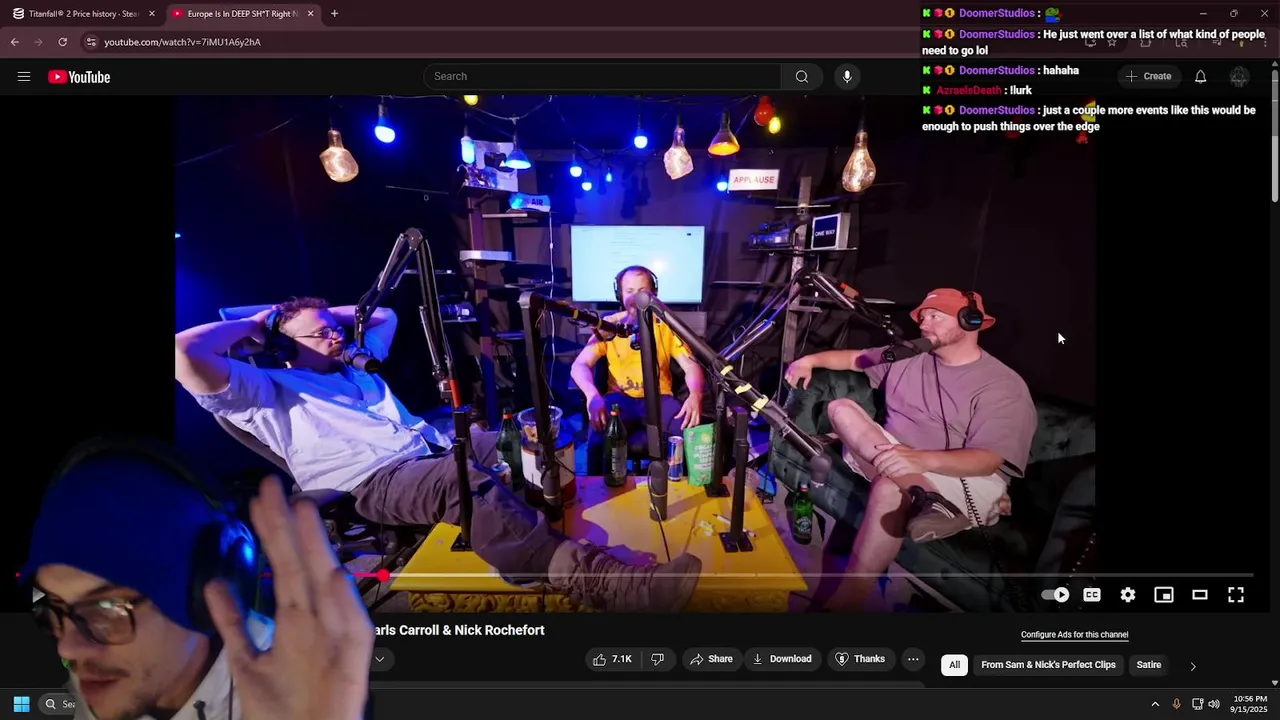Open Windows taskbar search
The width and height of the screenshot is (1280, 720).
(60, 704)
